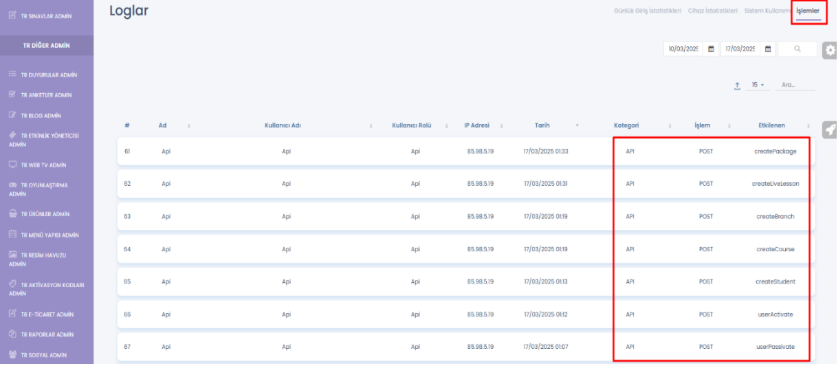Screen dimensions: 839x365
Task: Click the userActivate cell
Action: [x=775, y=314]
